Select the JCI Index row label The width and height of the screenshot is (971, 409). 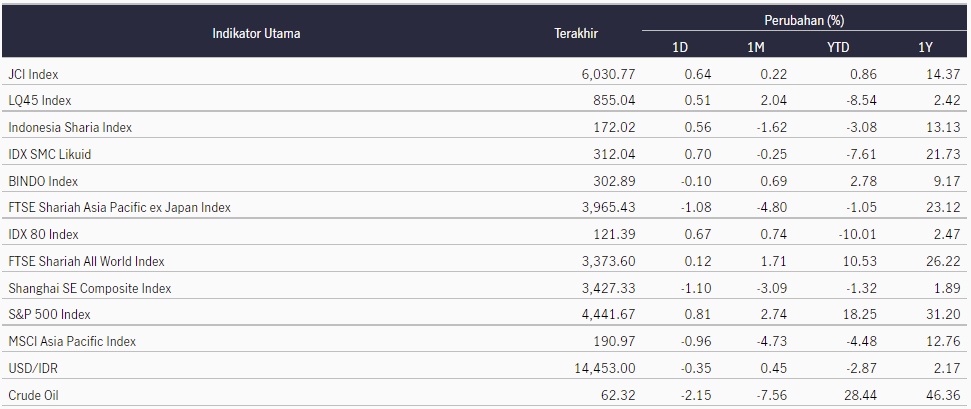coord(33,74)
